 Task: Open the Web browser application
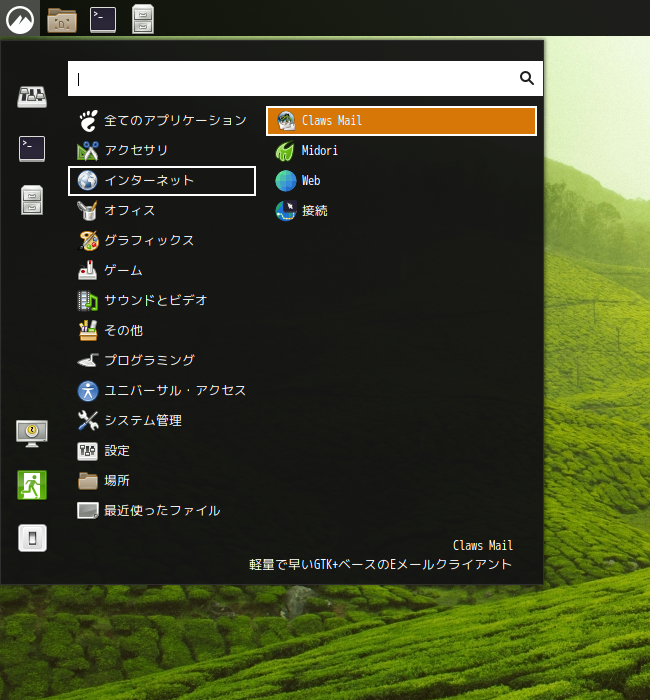coord(401,181)
